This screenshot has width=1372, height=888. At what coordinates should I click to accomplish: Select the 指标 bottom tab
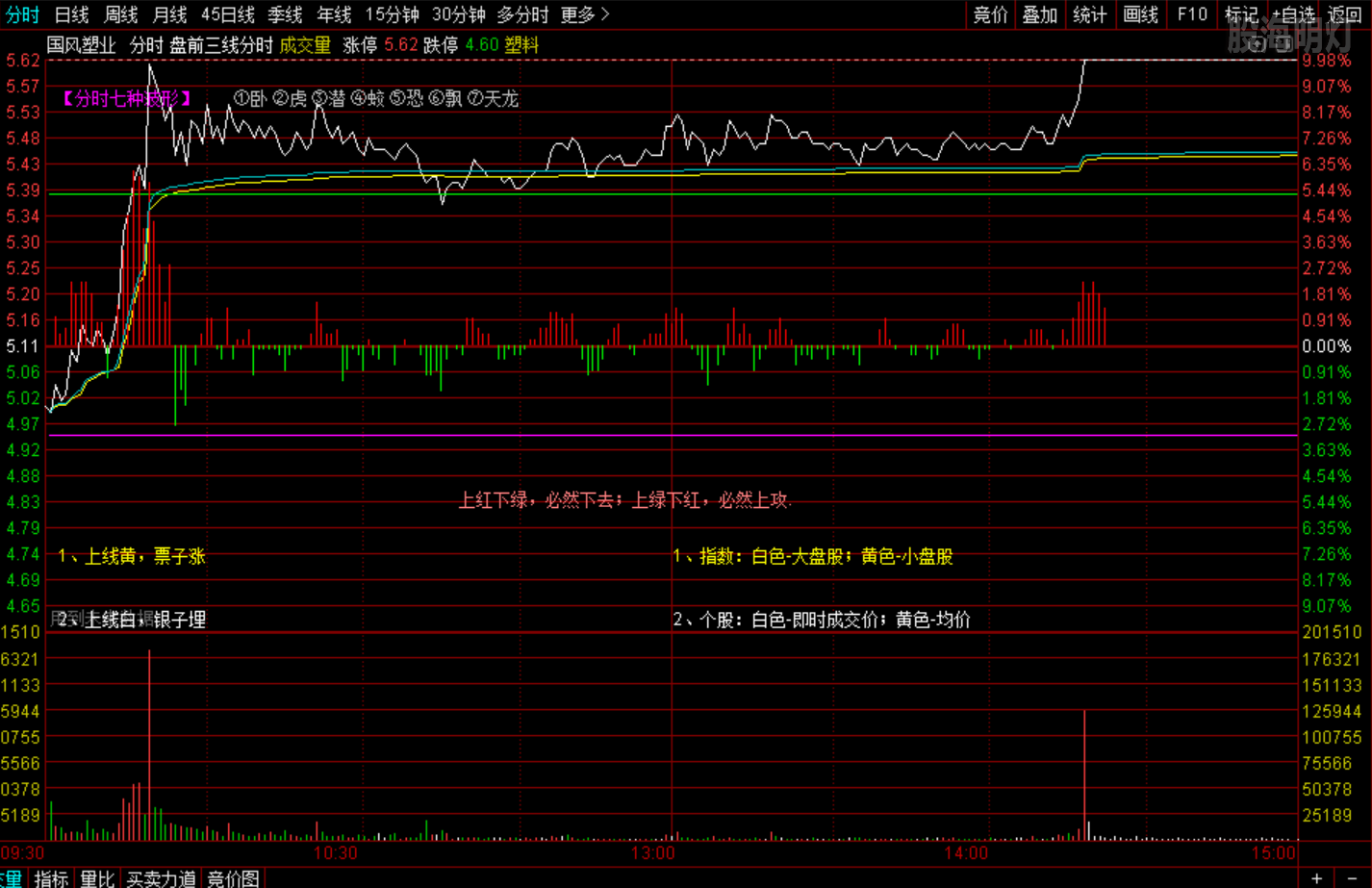pos(51,878)
